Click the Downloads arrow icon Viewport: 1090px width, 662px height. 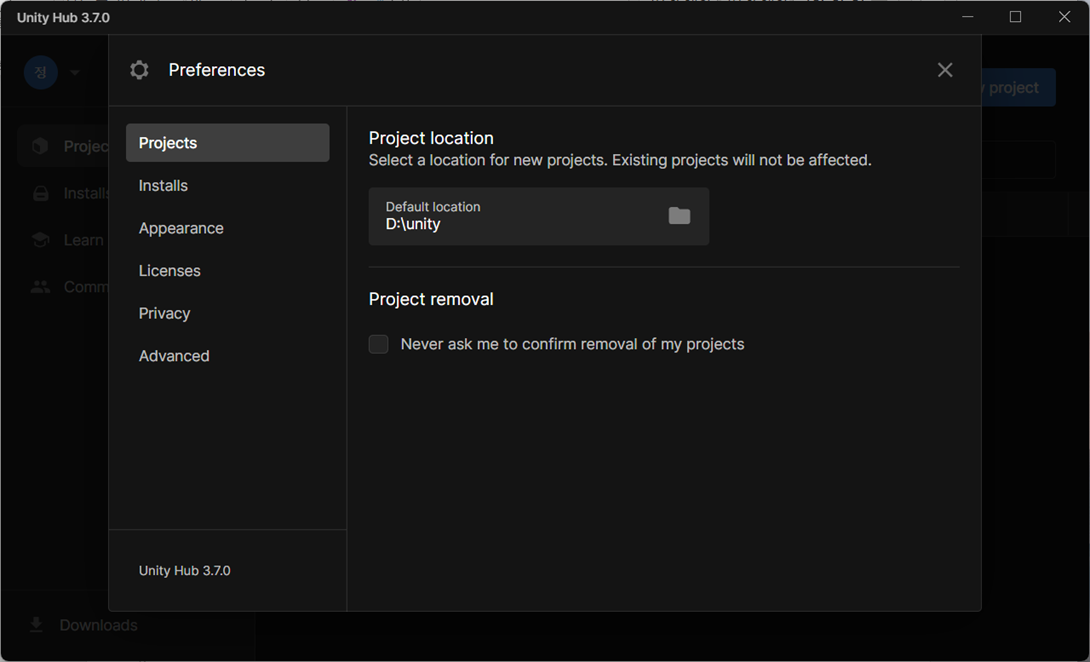[36, 625]
